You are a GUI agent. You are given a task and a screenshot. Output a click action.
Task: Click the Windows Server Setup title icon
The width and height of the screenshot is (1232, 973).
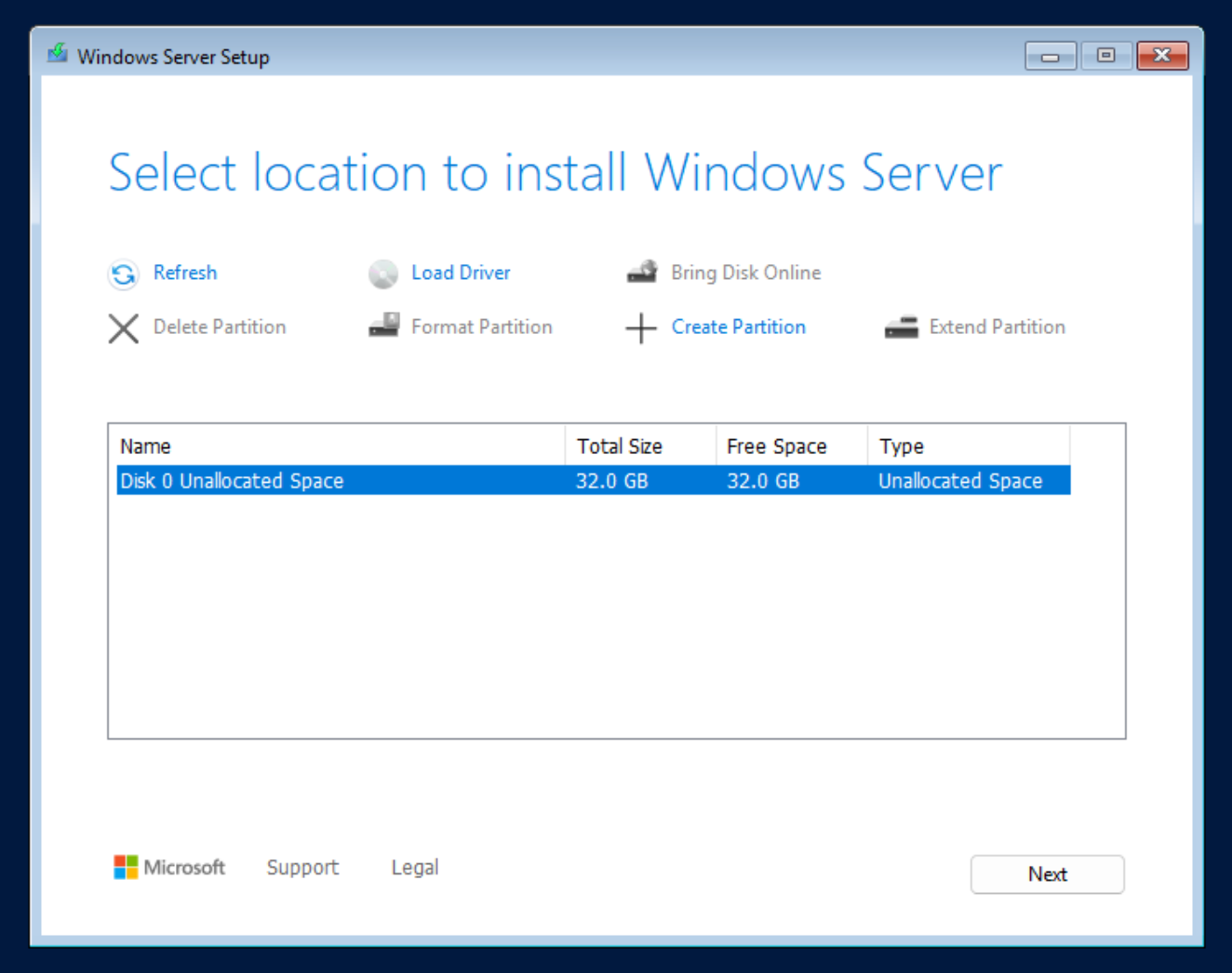tap(58, 55)
